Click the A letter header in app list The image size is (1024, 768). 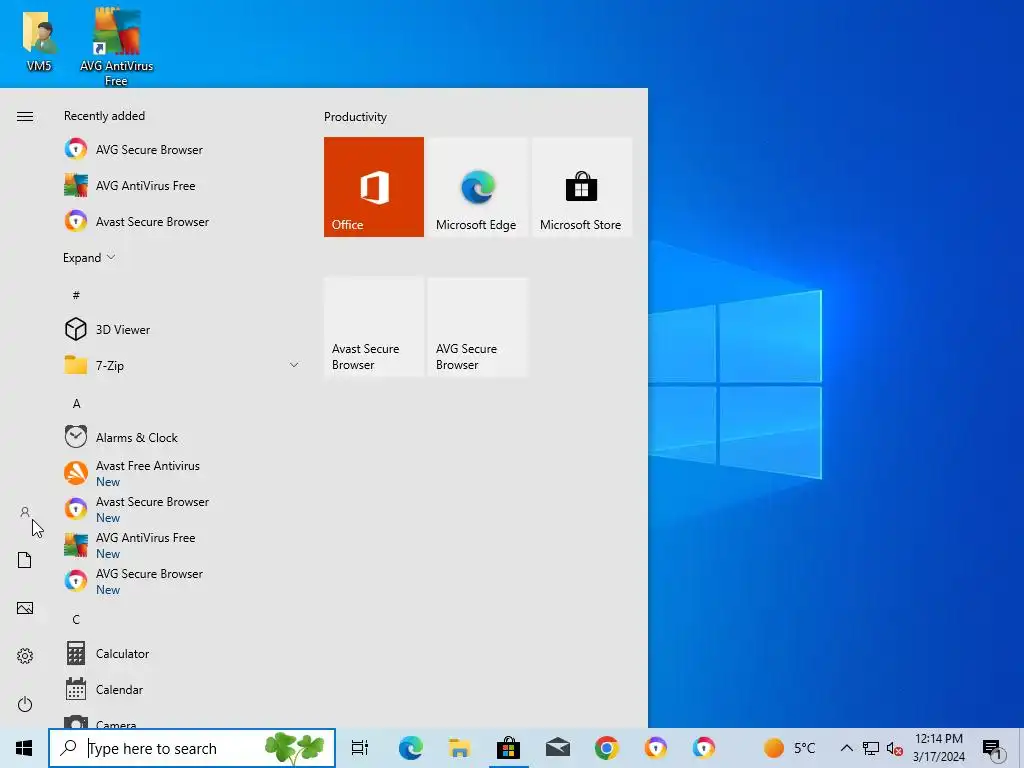click(76, 404)
